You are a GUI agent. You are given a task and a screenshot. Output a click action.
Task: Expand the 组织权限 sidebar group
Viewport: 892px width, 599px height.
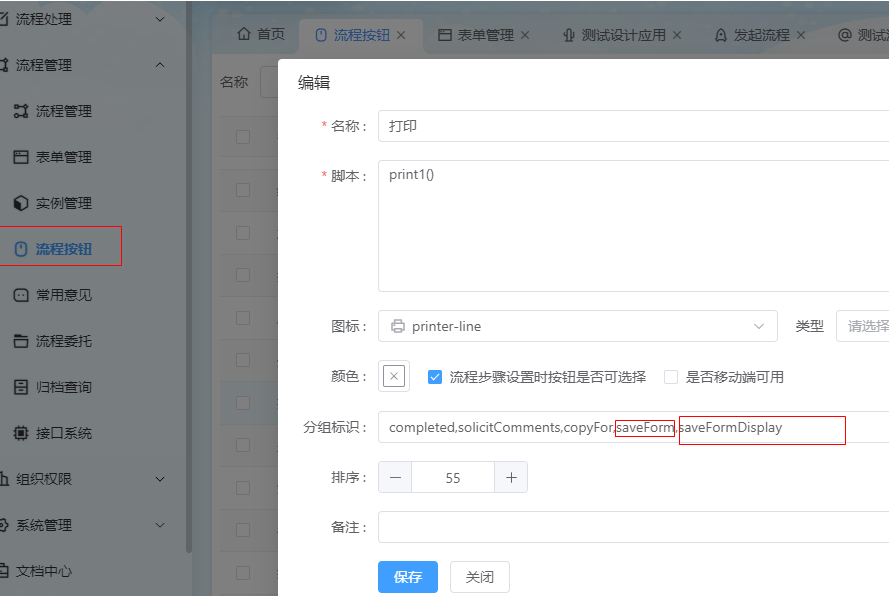(x=83, y=479)
